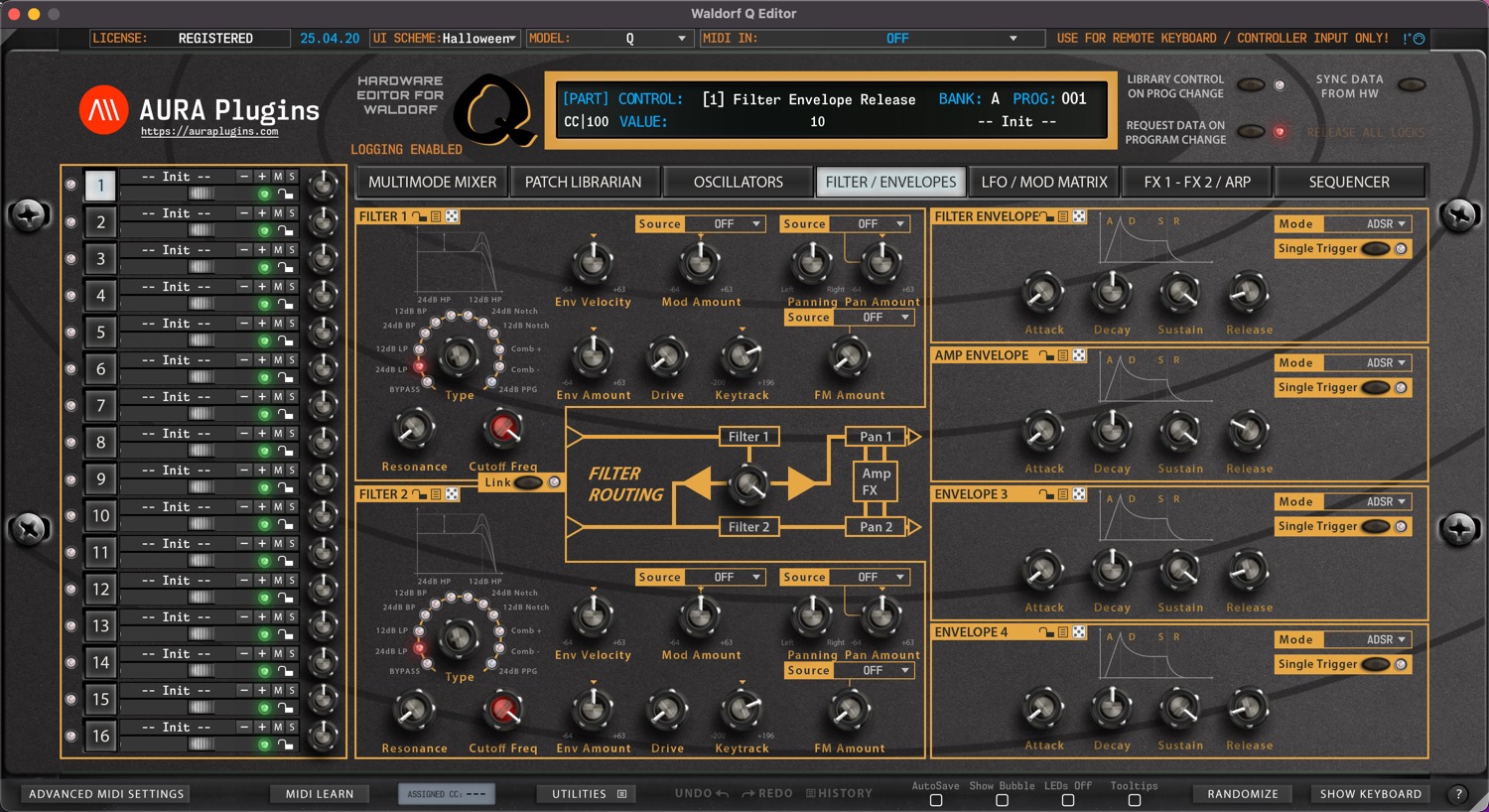
Task: Click the green LED on part 4 row
Action: (264, 304)
